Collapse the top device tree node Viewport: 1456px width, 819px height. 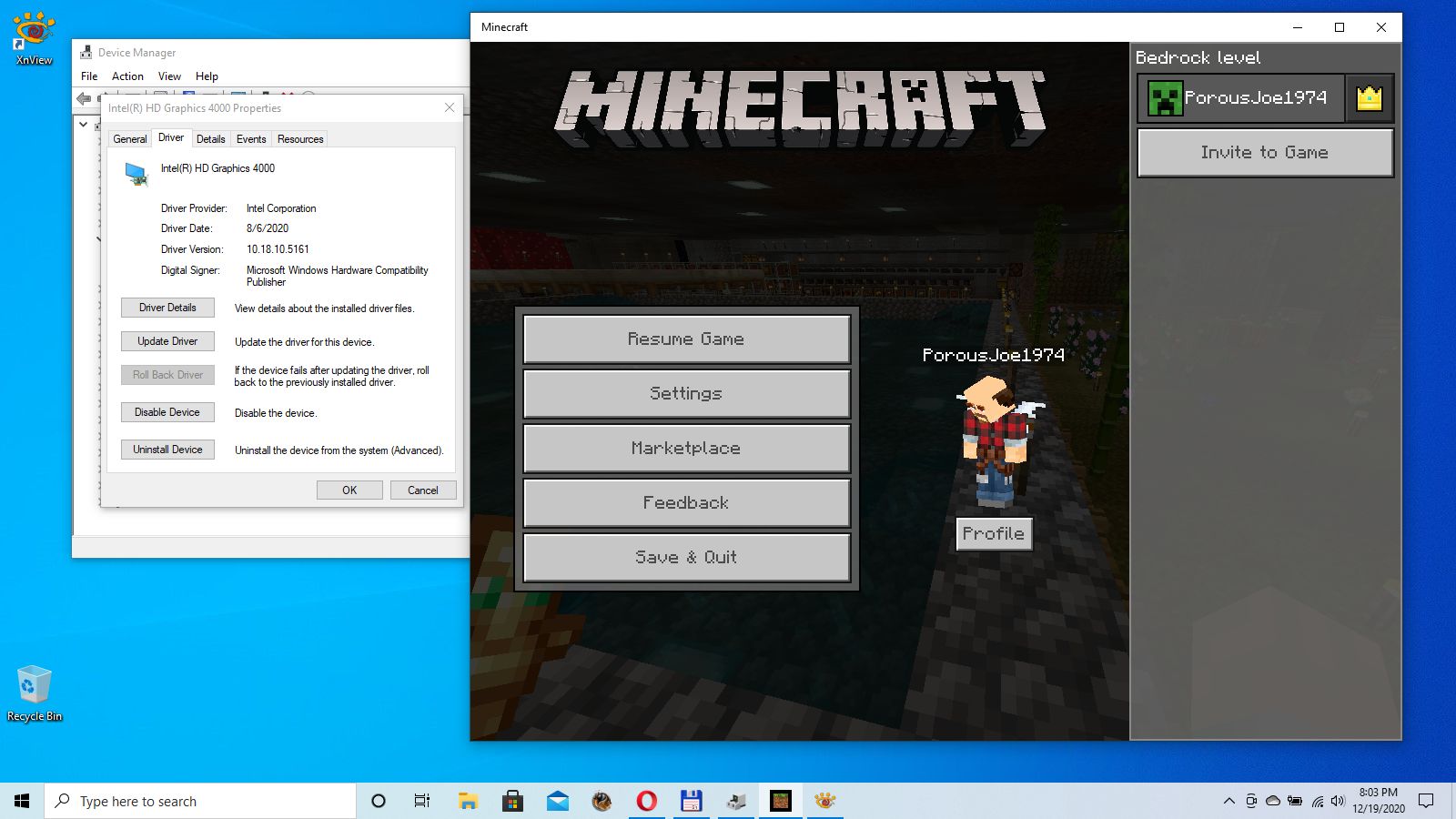(x=84, y=124)
